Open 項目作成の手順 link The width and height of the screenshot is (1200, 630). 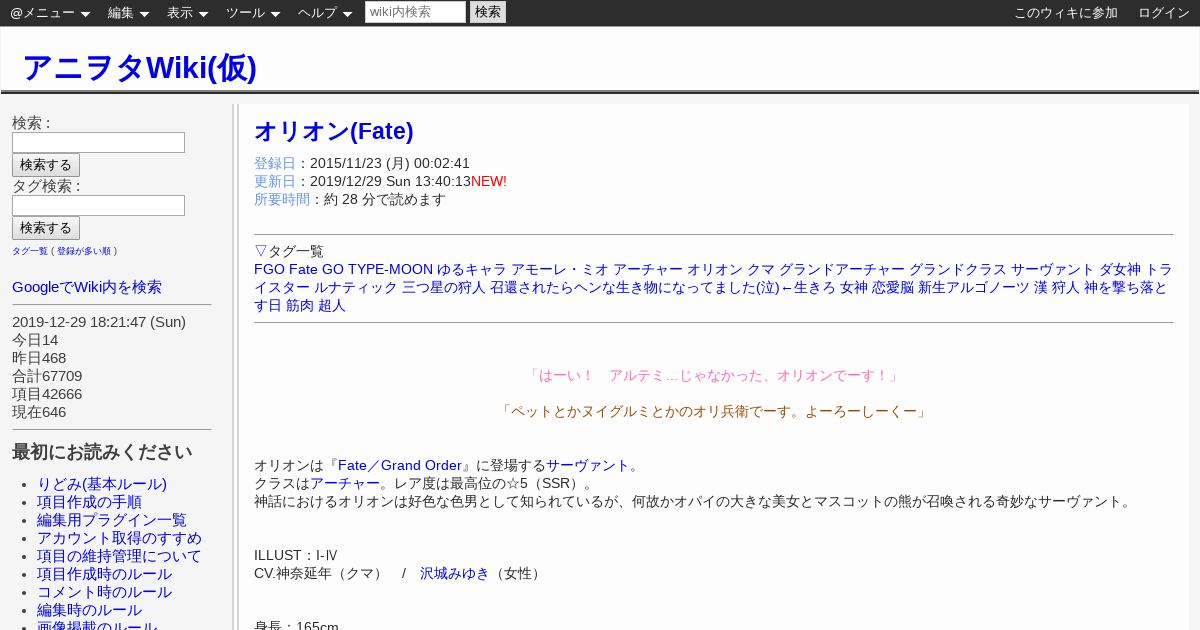pyautogui.click(x=89, y=502)
